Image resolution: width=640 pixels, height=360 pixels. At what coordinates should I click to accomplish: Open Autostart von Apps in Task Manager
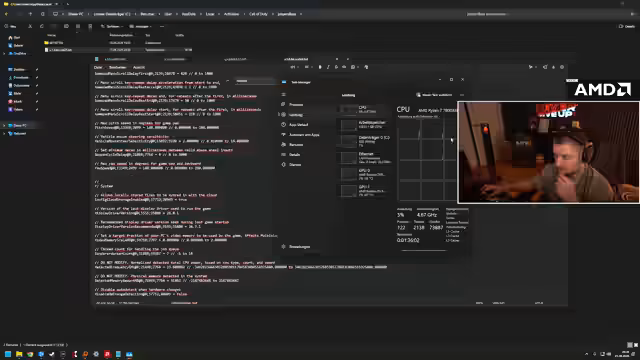pos(304,134)
